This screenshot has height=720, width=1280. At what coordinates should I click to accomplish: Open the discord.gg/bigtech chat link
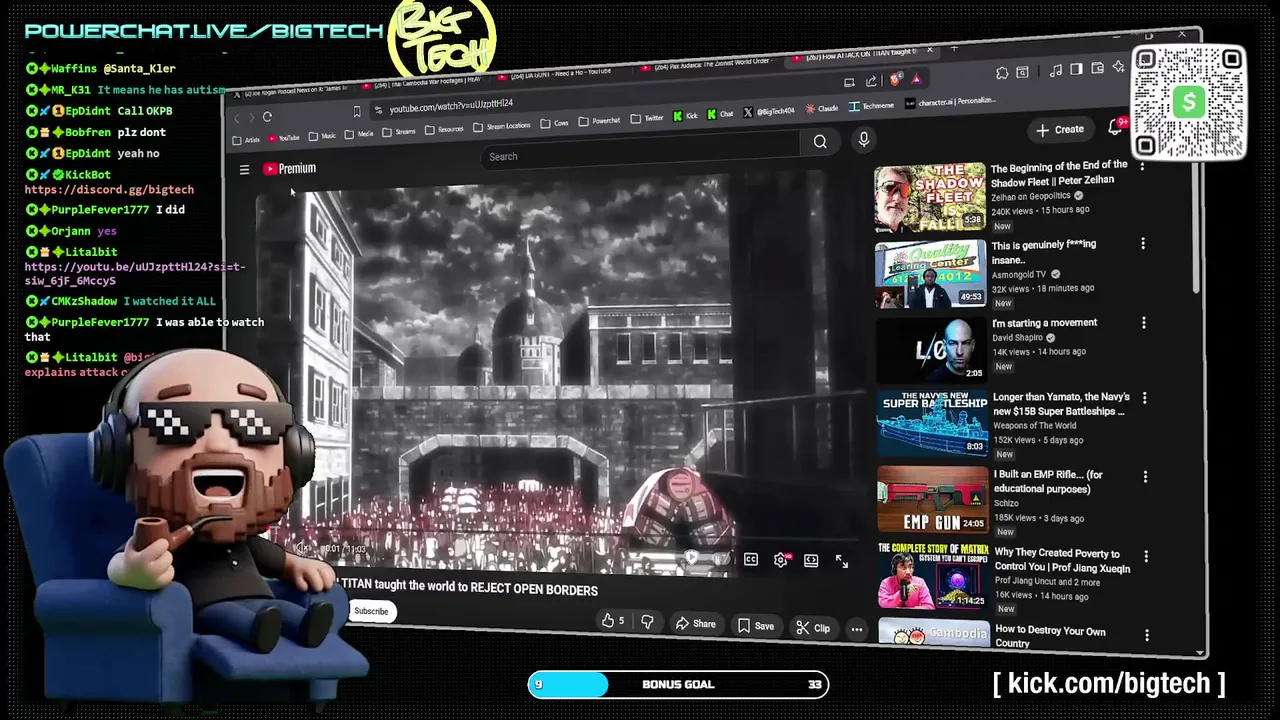[109, 189]
